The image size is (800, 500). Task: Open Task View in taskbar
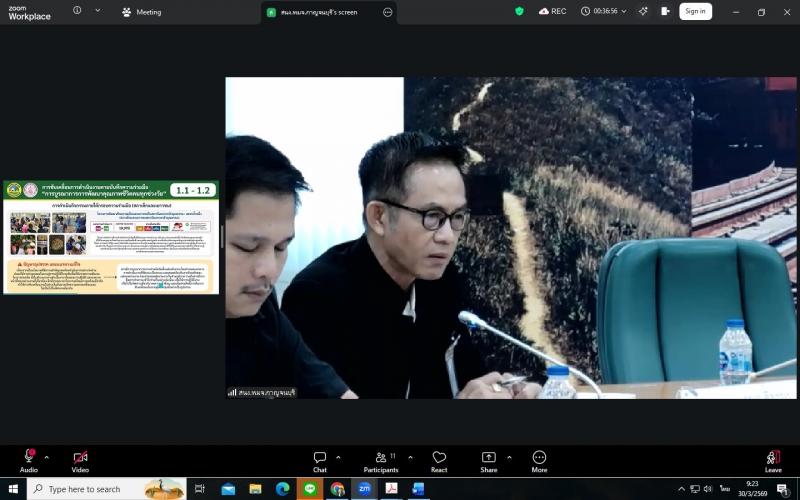(x=199, y=489)
